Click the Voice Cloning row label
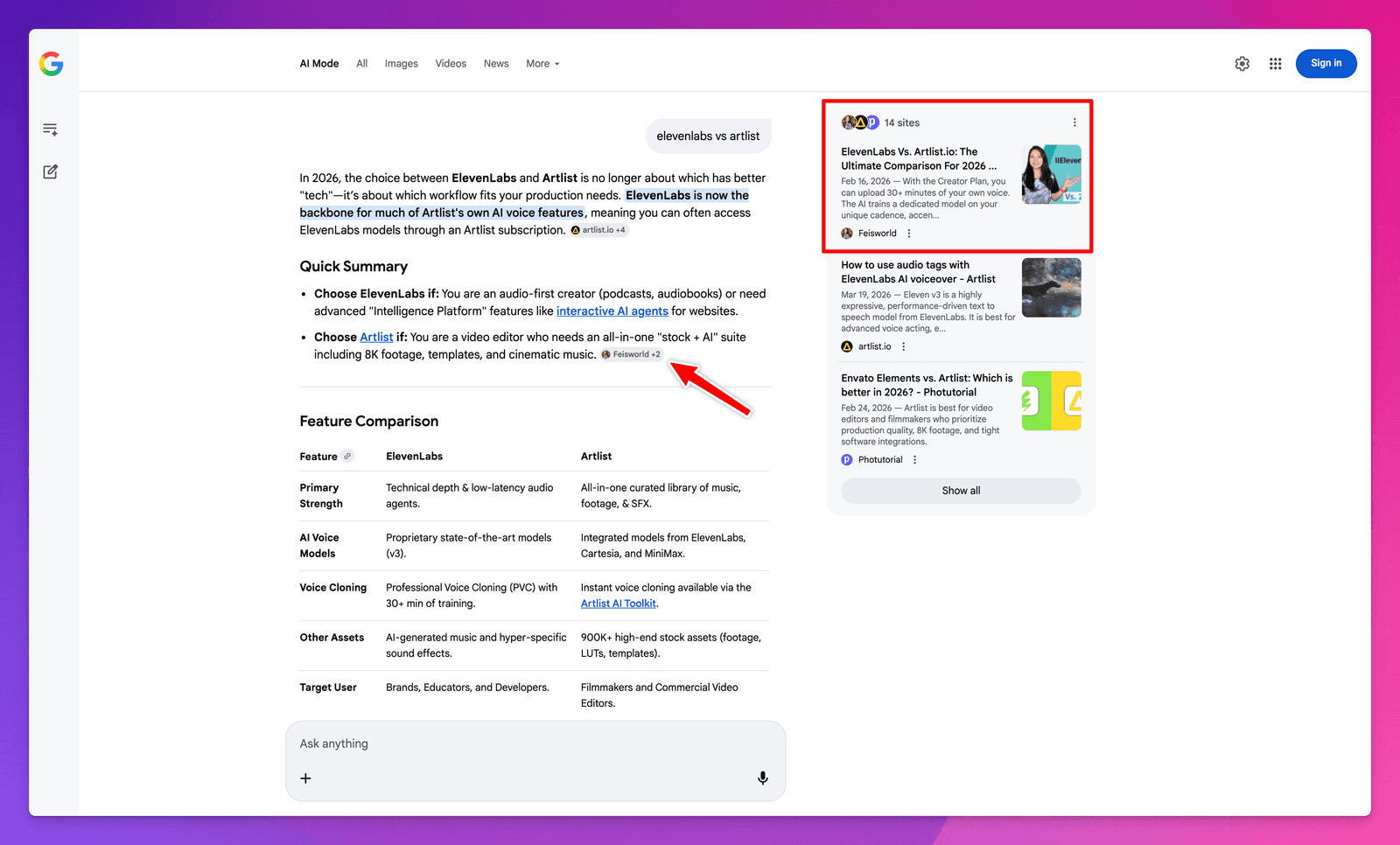The height and width of the screenshot is (845, 1400). click(x=333, y=588)
